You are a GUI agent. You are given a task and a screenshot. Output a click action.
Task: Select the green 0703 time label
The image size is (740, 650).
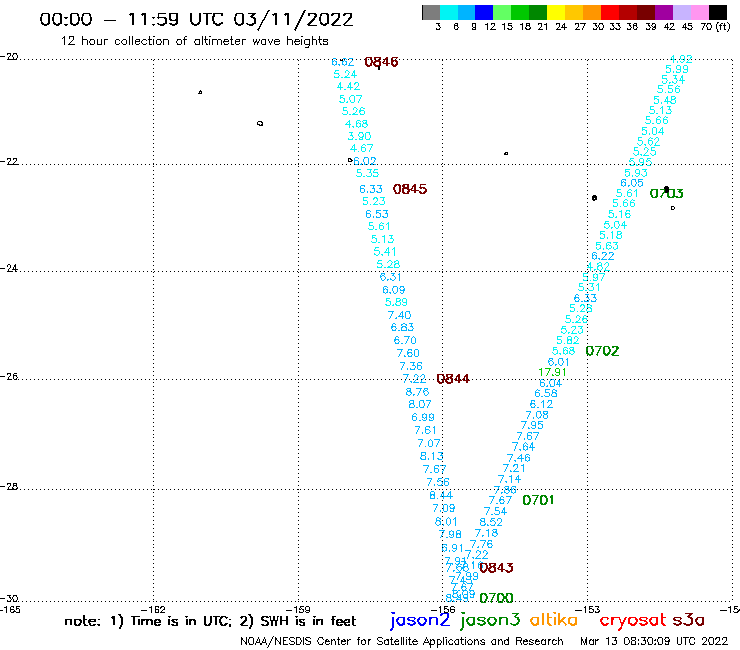pos(666,193)
